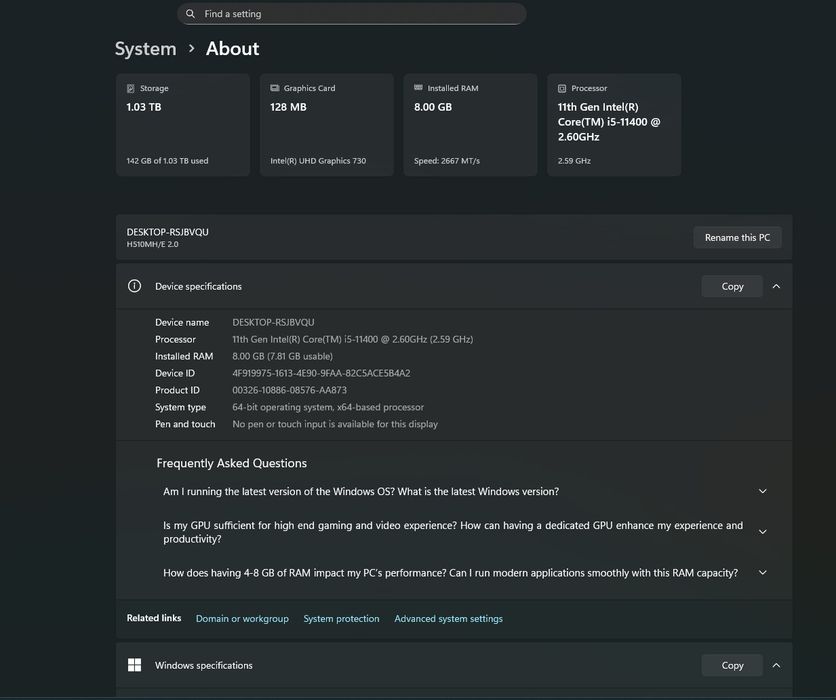This screenshot has width=836, height=700.
Task: Copy the Device specifications
Action: 732,286
